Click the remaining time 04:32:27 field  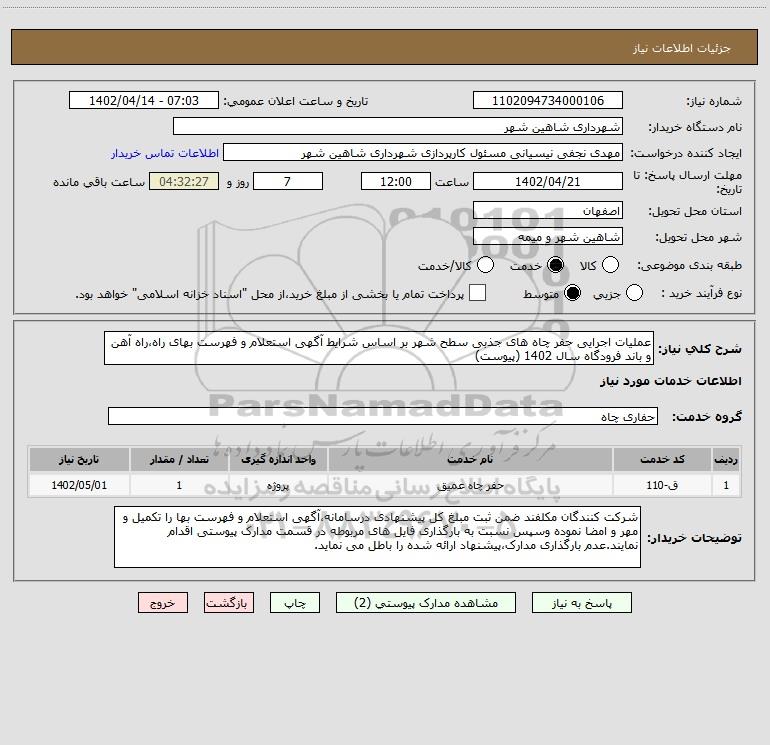pyautogui.click(x=184, y=181)
